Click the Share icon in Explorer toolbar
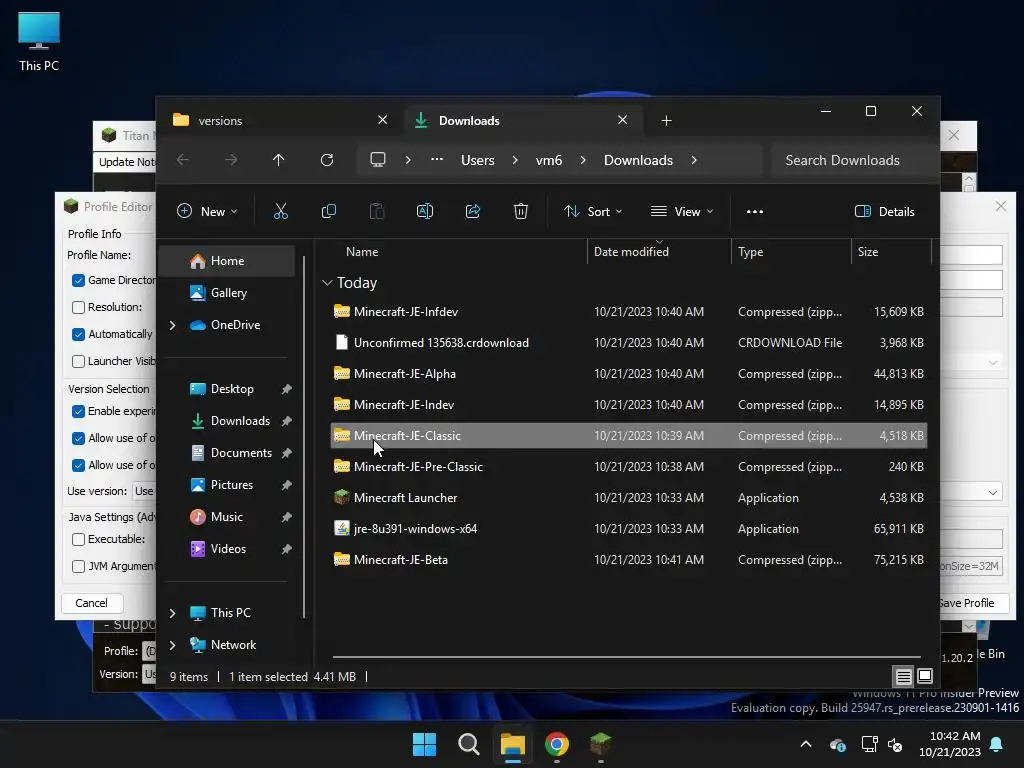 point(473,211)
